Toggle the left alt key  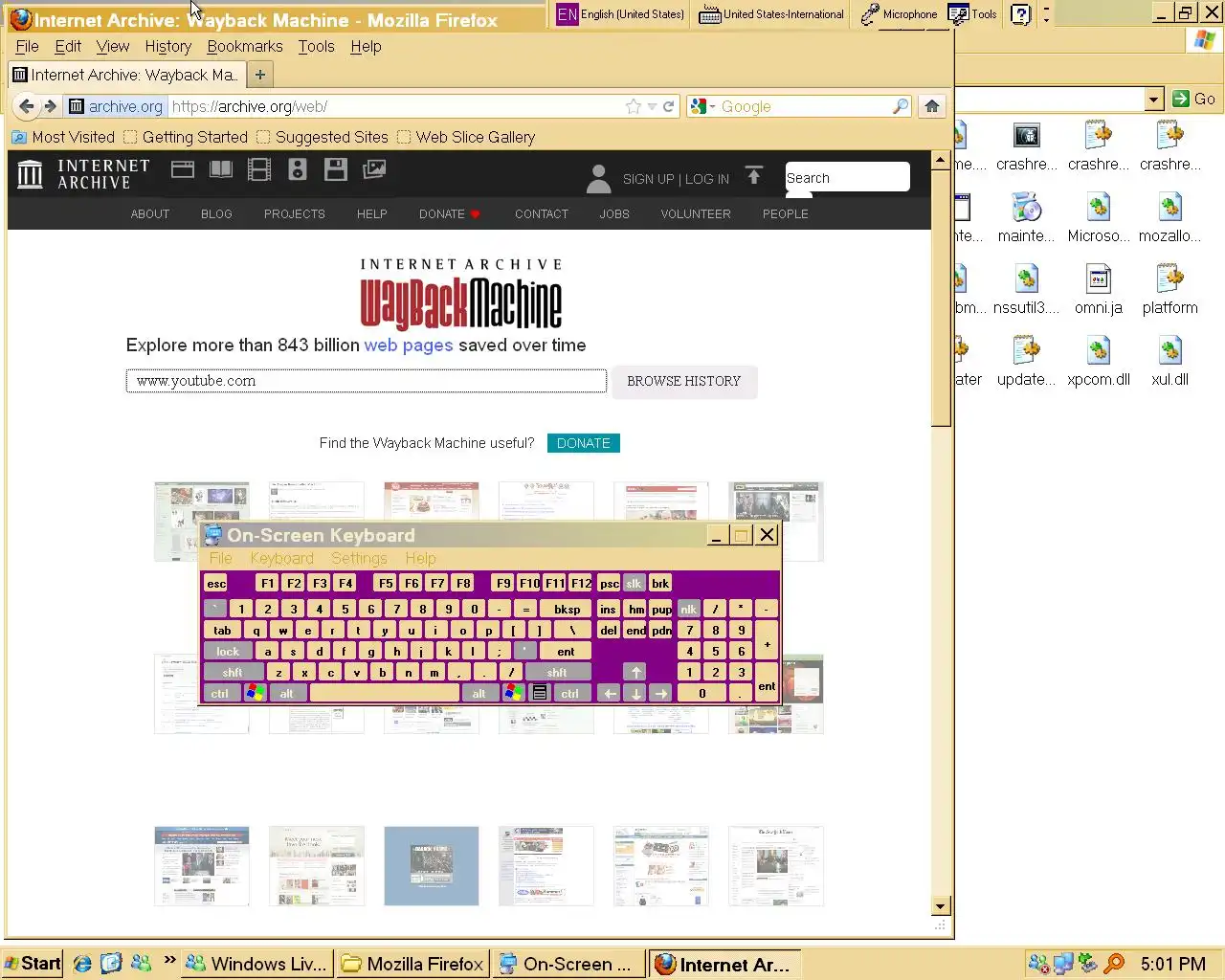[x=286, y=693]
